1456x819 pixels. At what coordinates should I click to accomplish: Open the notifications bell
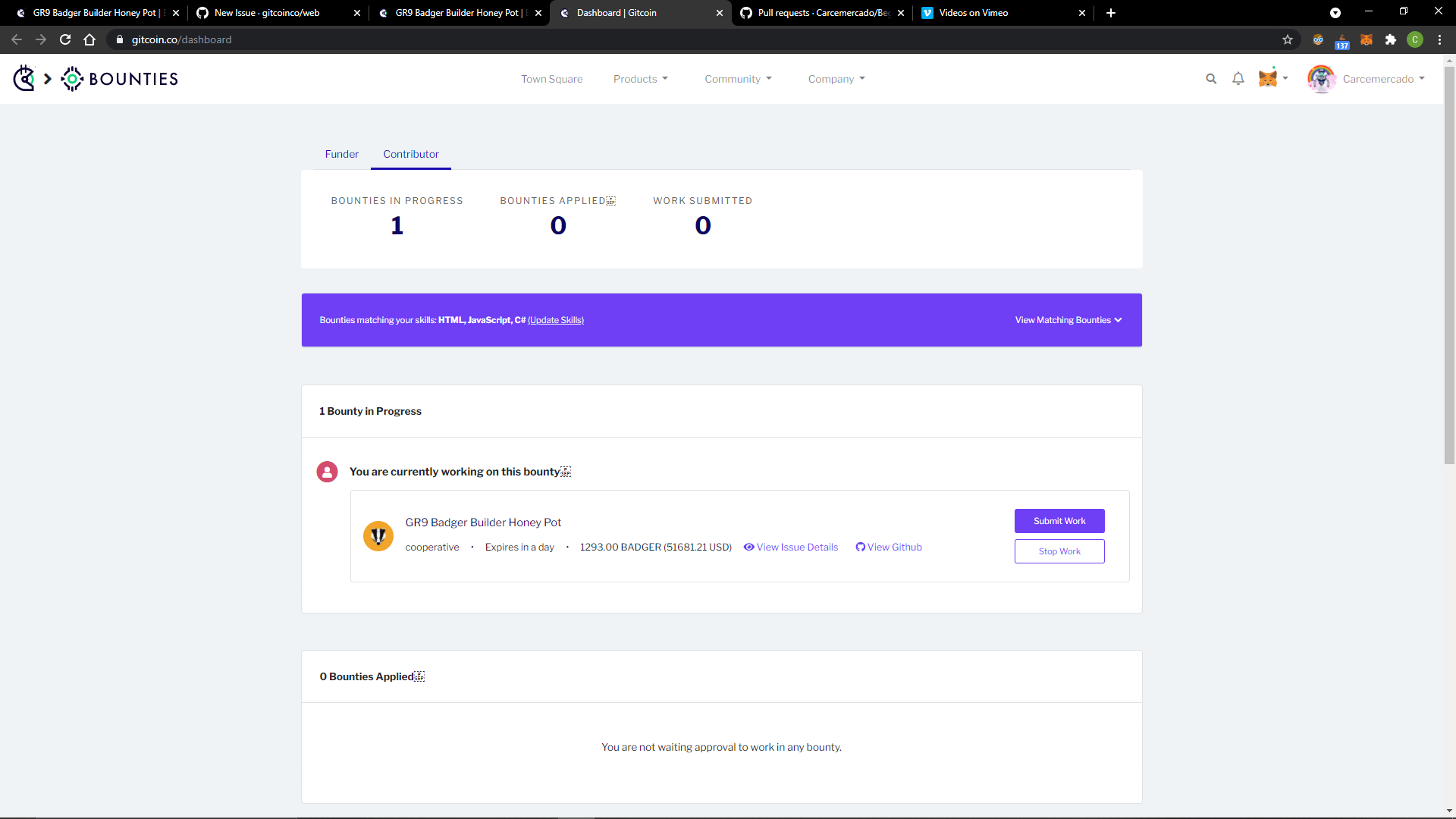click(x=1238, y=79)
